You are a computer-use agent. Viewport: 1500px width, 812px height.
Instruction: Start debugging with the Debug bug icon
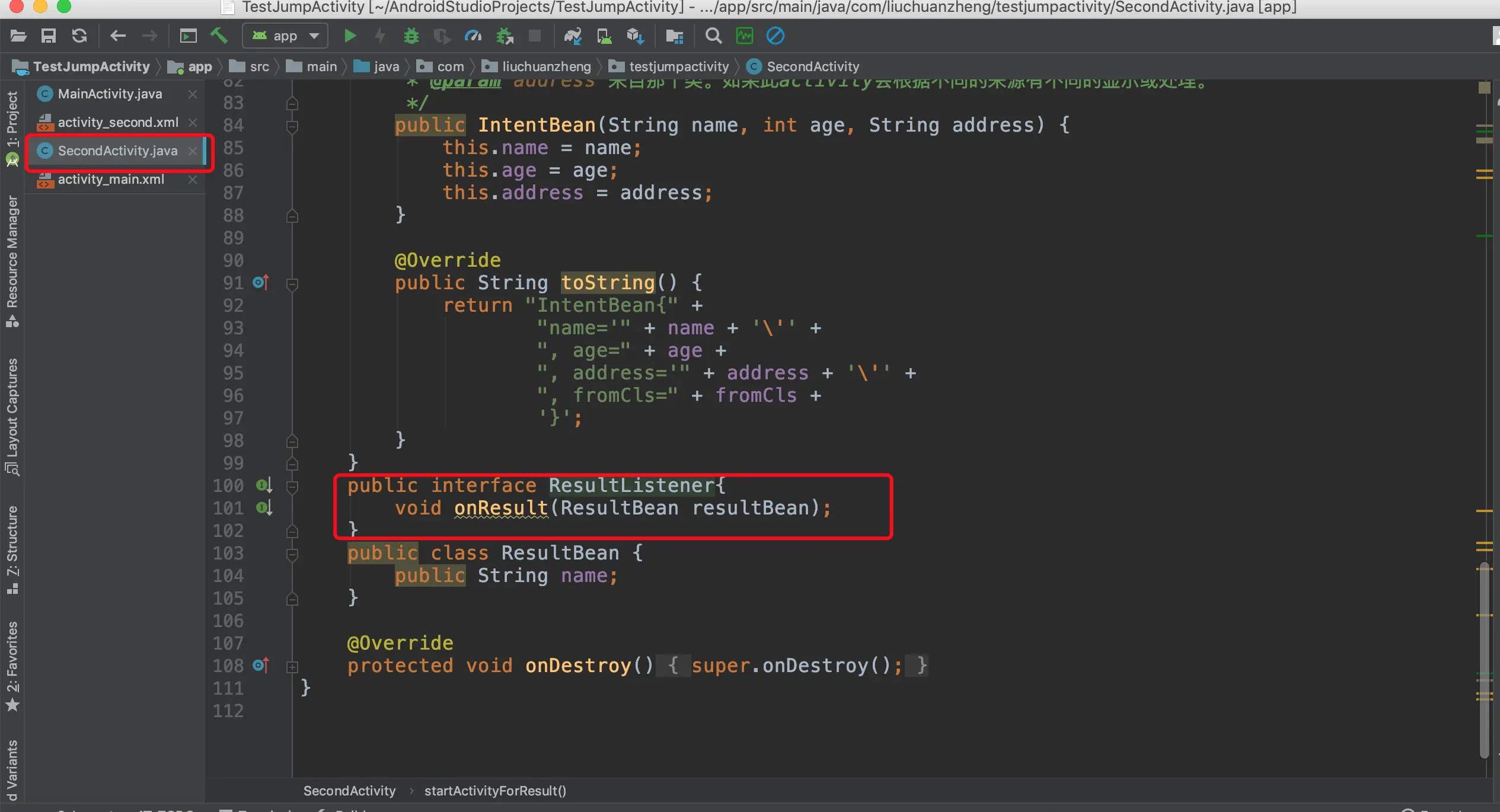(411, 36)
